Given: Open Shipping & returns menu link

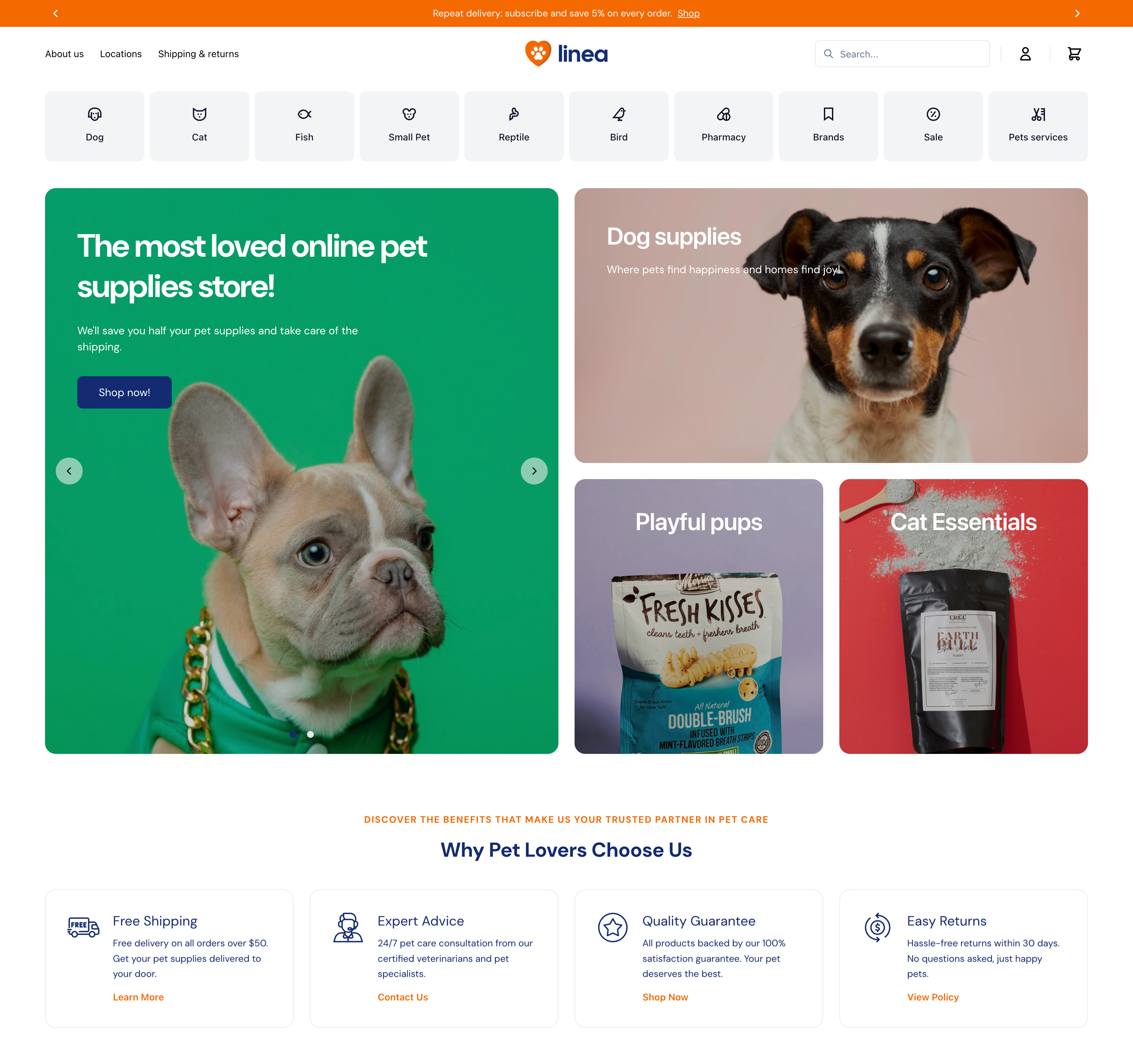Looking at the screenshot, I should tap(198, 53).
